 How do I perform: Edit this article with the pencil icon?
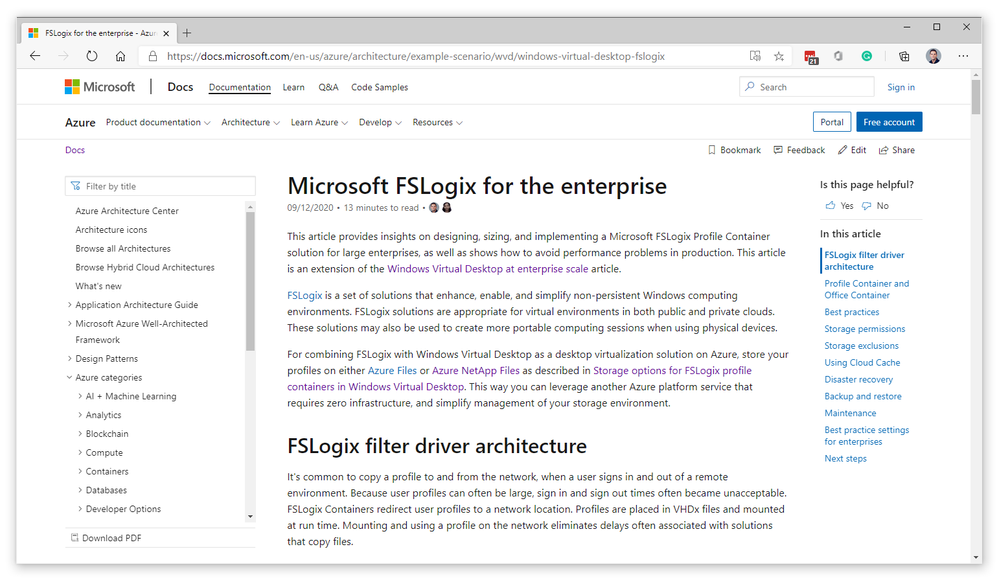pos(852,150)
